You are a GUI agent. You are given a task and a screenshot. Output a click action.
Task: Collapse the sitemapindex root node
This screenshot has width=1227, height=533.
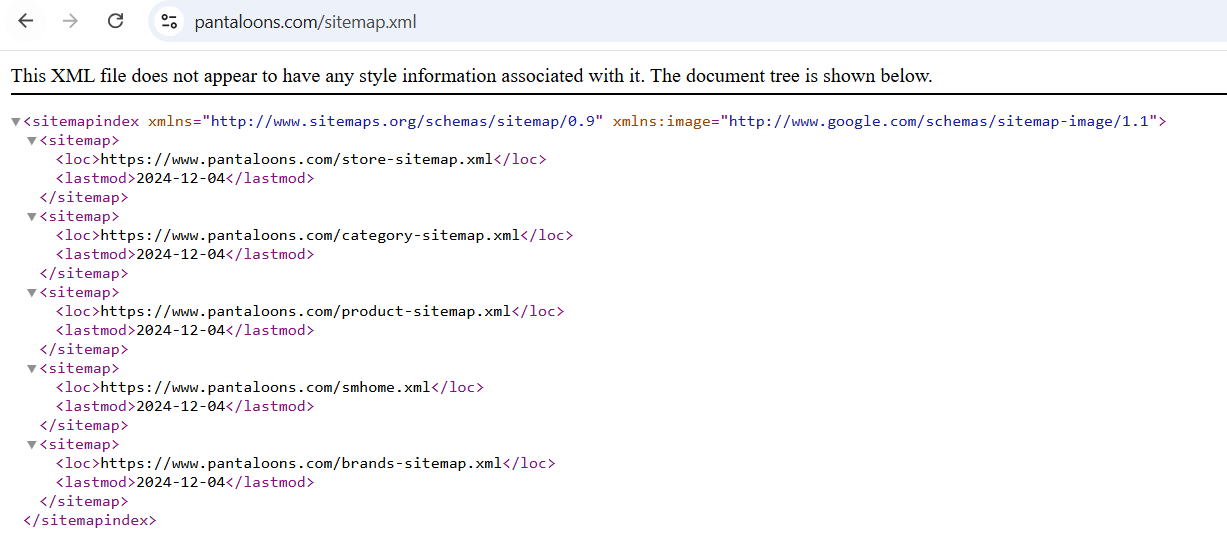(x=15, y=122)
